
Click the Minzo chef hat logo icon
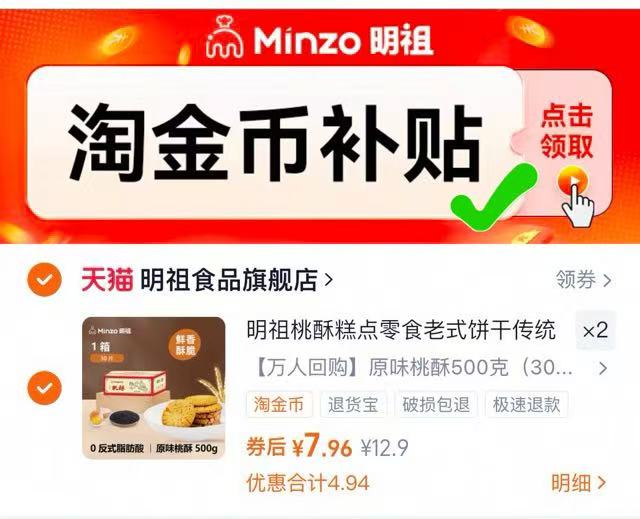224,38
